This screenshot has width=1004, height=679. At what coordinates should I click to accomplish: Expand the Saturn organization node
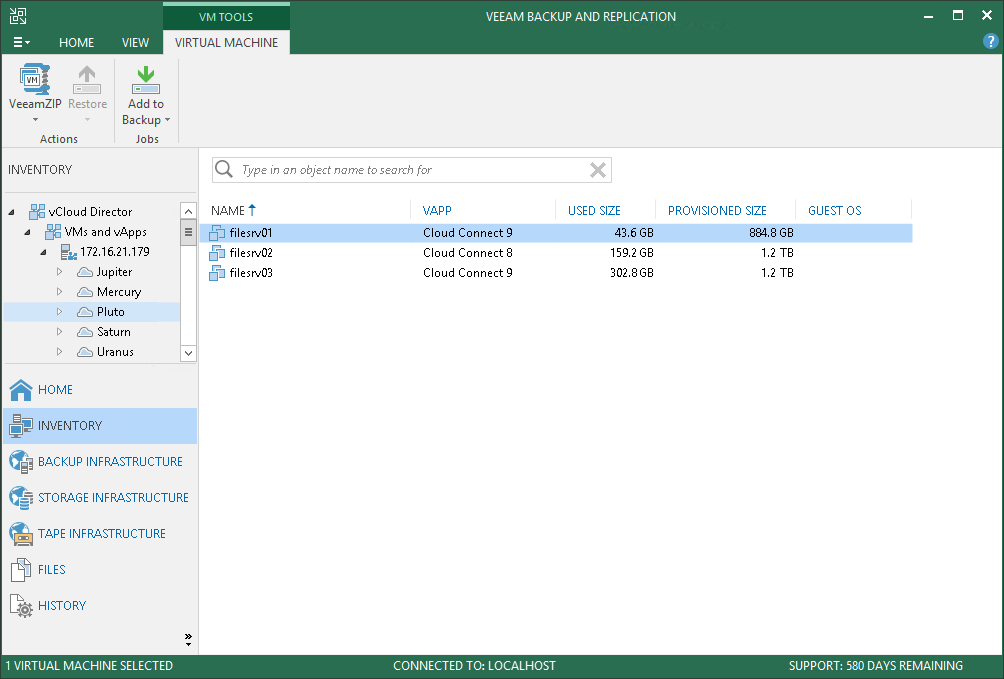[60, 331]
